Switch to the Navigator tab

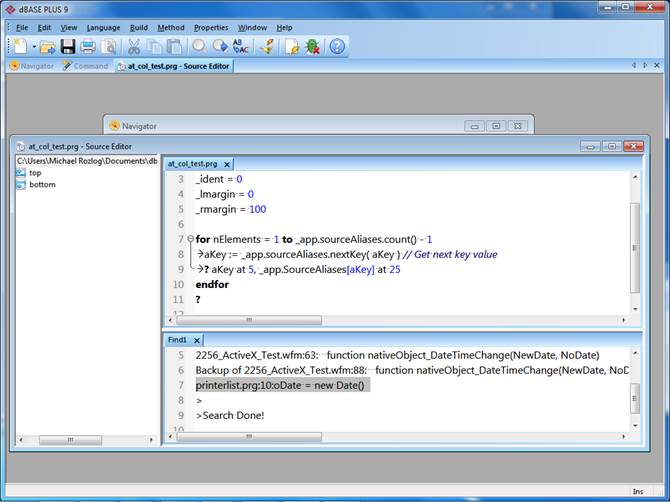(32, 66)
